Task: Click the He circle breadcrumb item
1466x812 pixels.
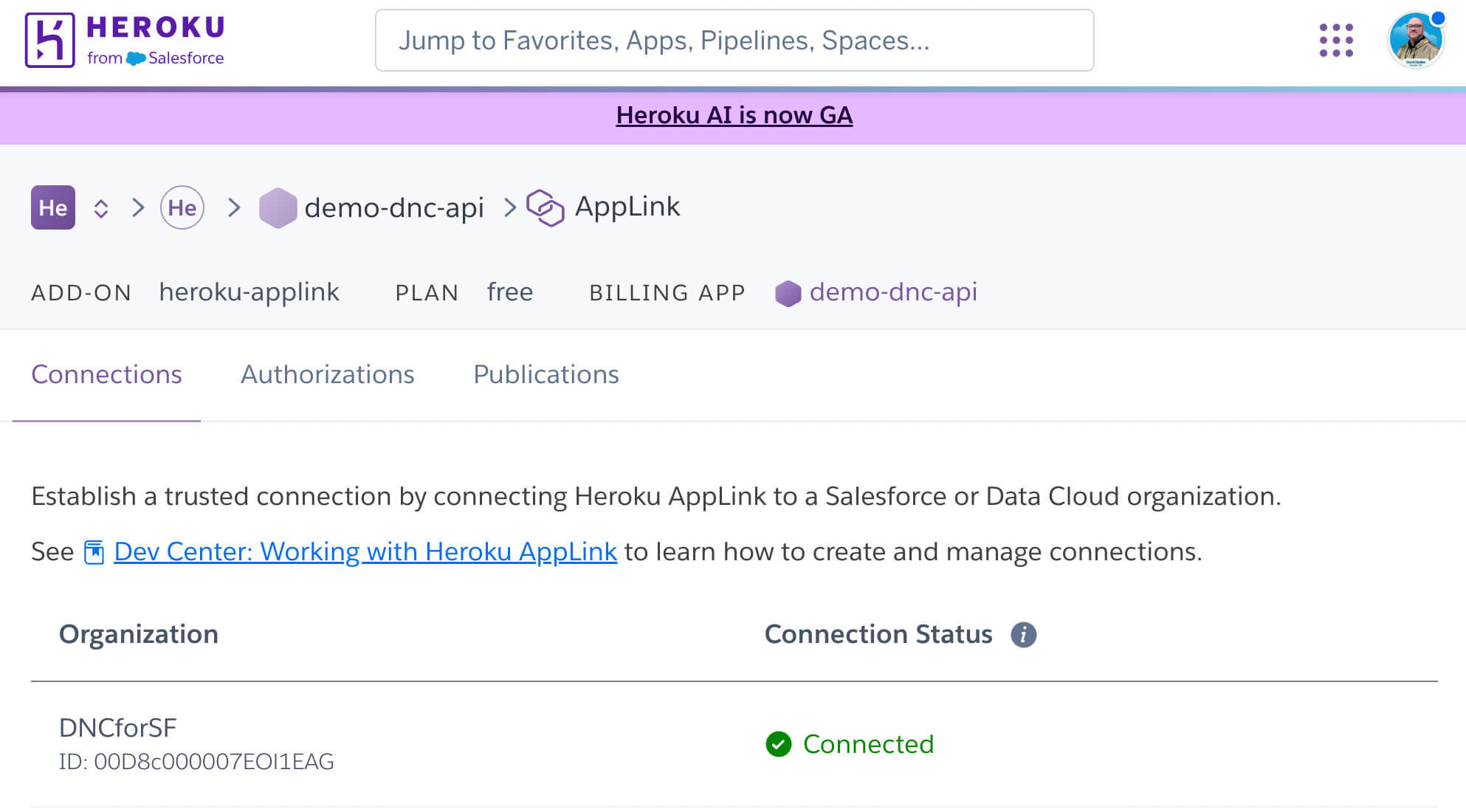Action: [x=183, y=207]
